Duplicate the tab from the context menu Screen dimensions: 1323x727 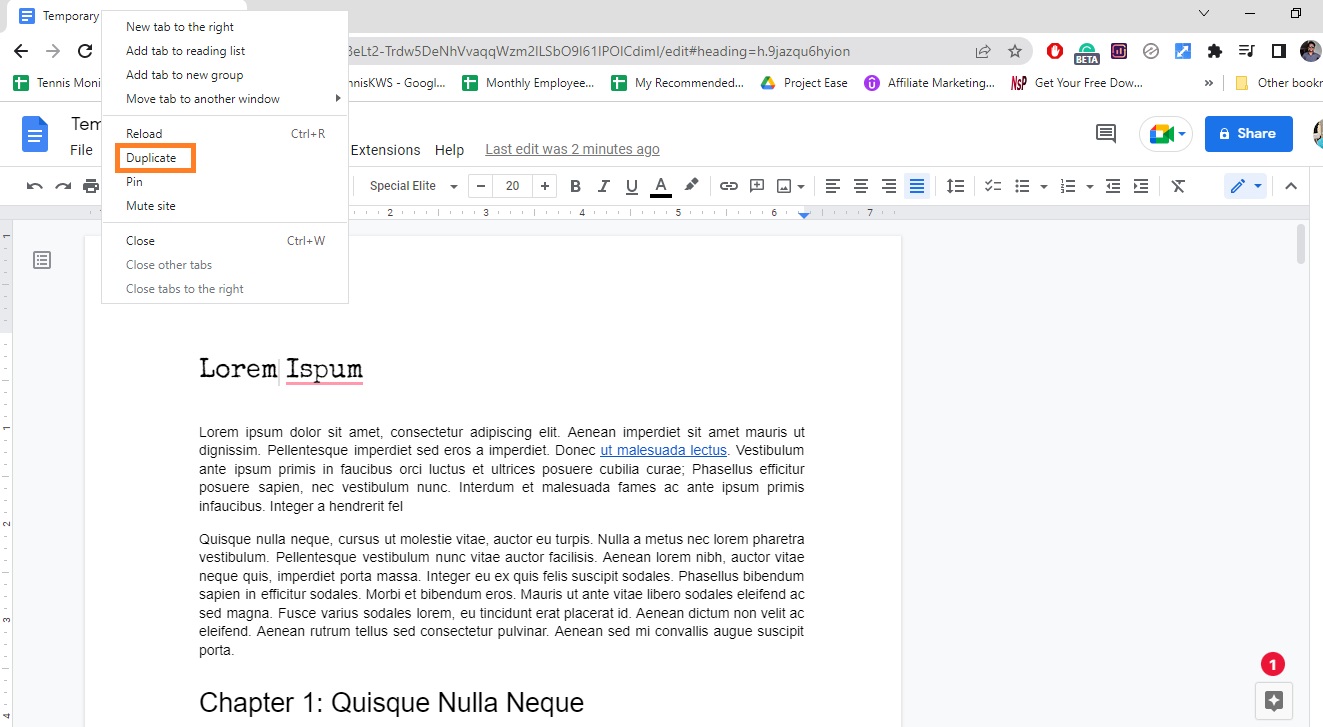[x=154, y=157]
